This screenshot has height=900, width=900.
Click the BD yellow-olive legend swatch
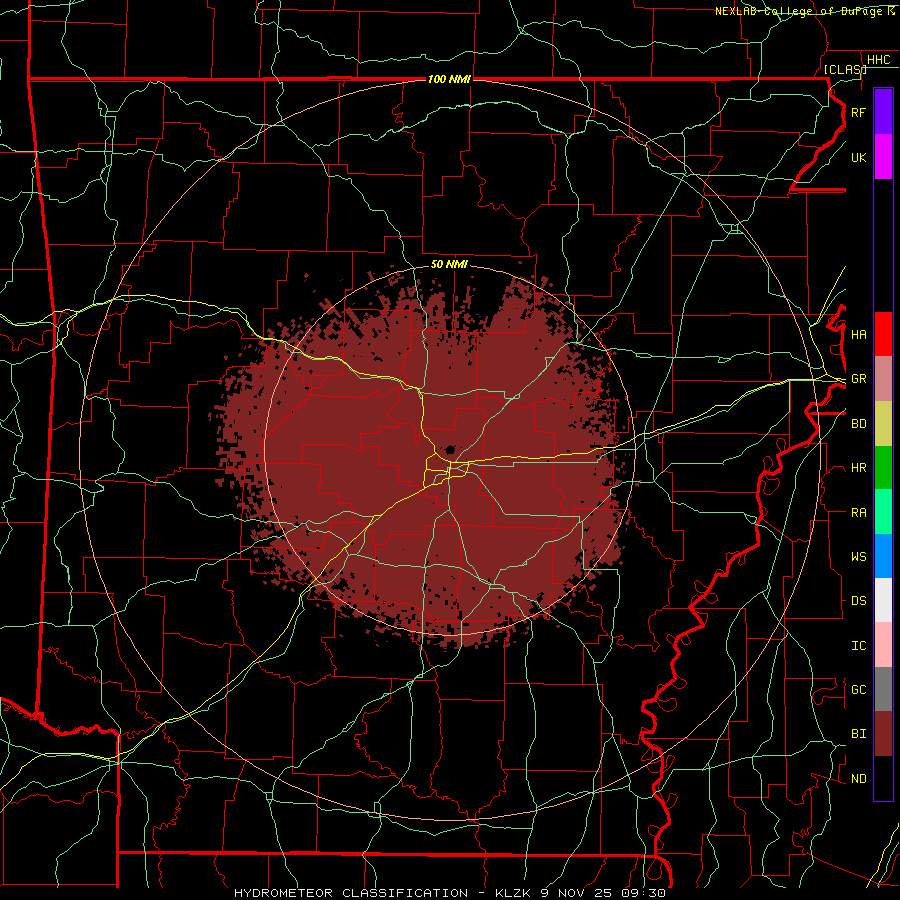coord(883,423)
